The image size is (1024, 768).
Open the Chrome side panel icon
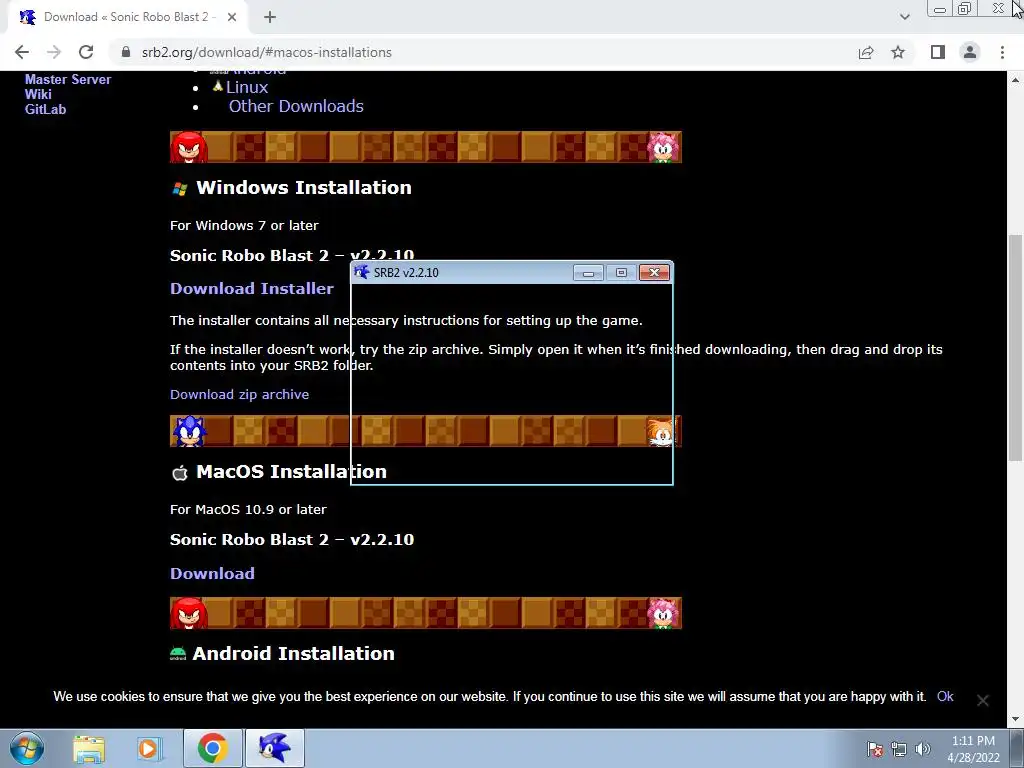point(938,52)
